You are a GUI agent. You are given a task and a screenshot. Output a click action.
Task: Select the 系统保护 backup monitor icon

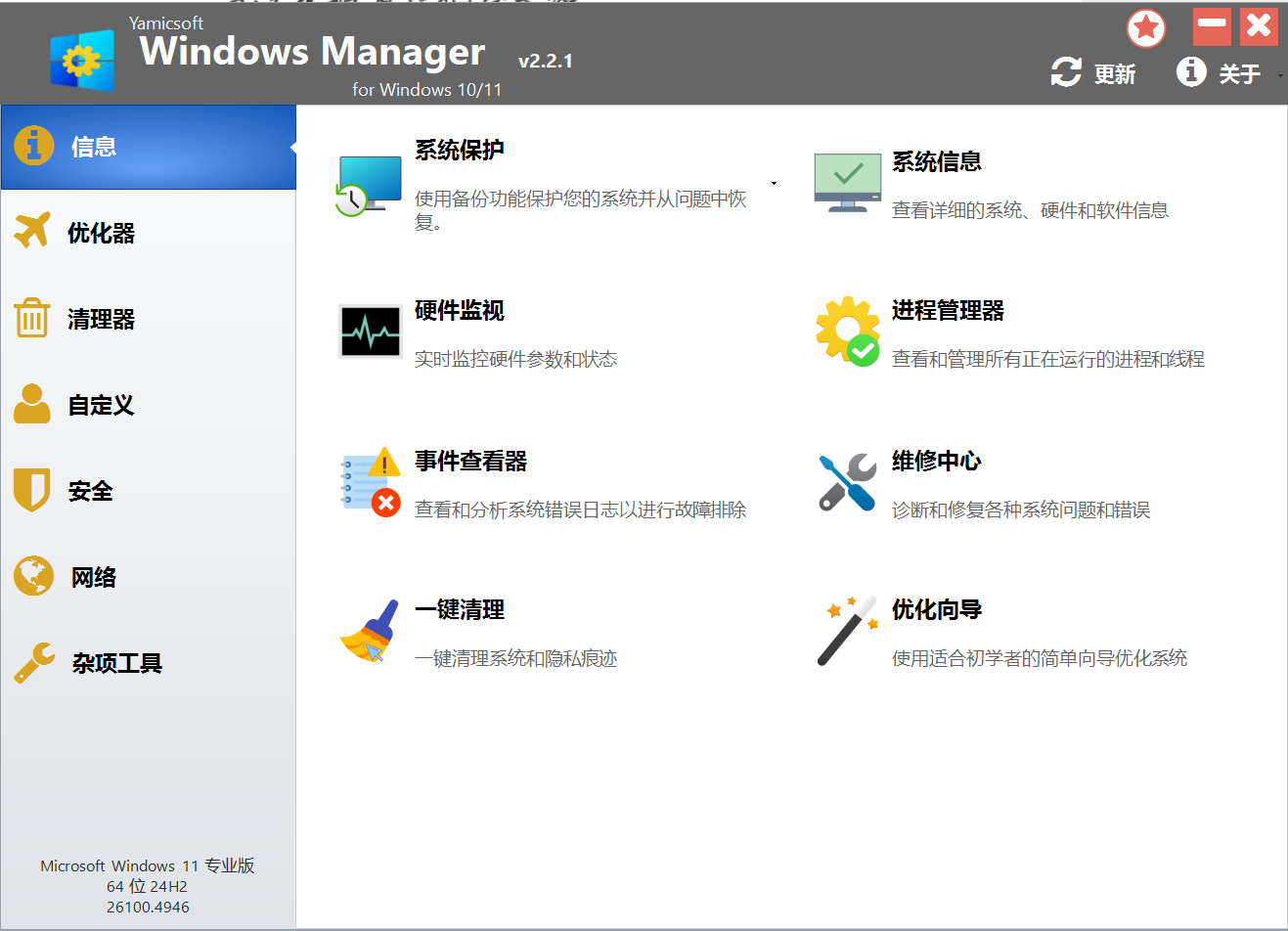pos(370,186)
